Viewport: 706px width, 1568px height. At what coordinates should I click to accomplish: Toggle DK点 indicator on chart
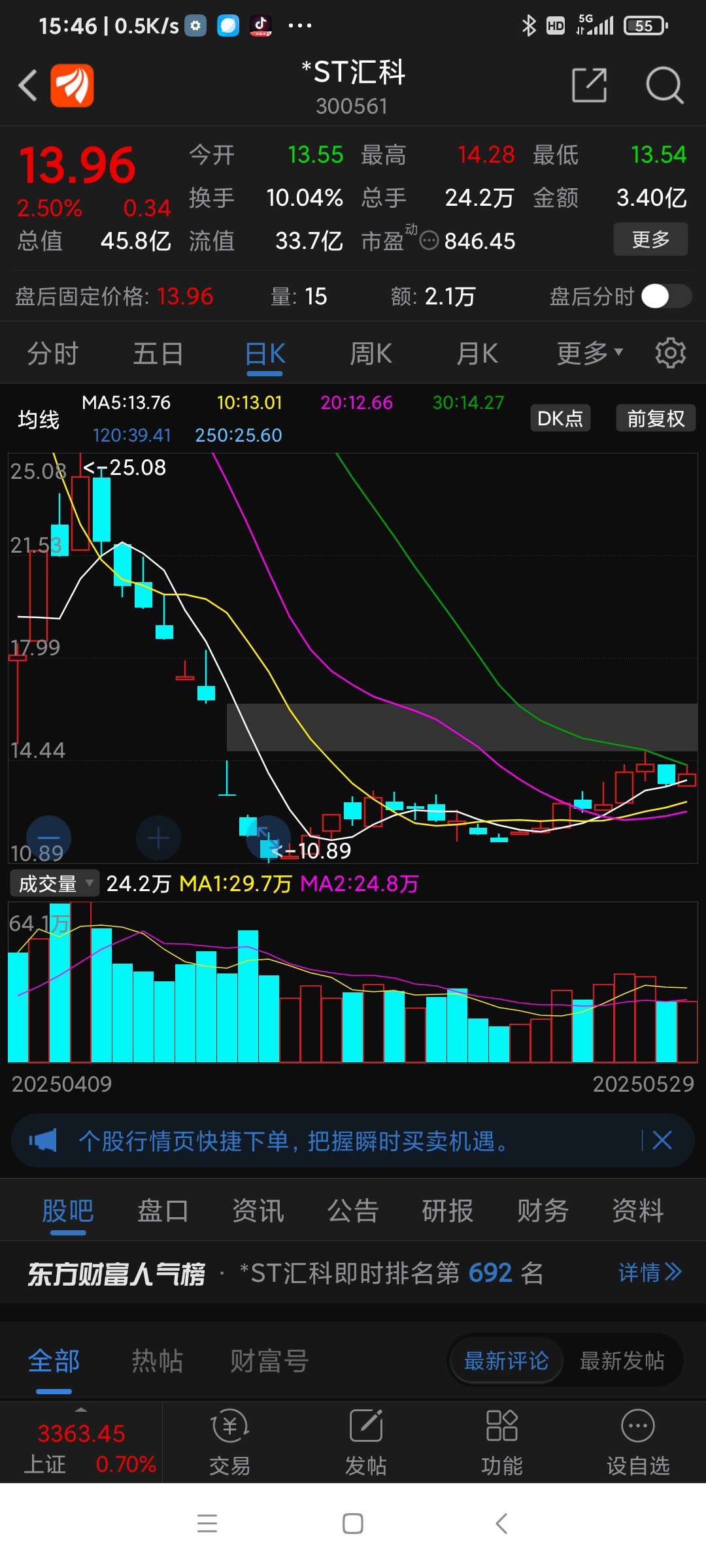pos(560,418)
